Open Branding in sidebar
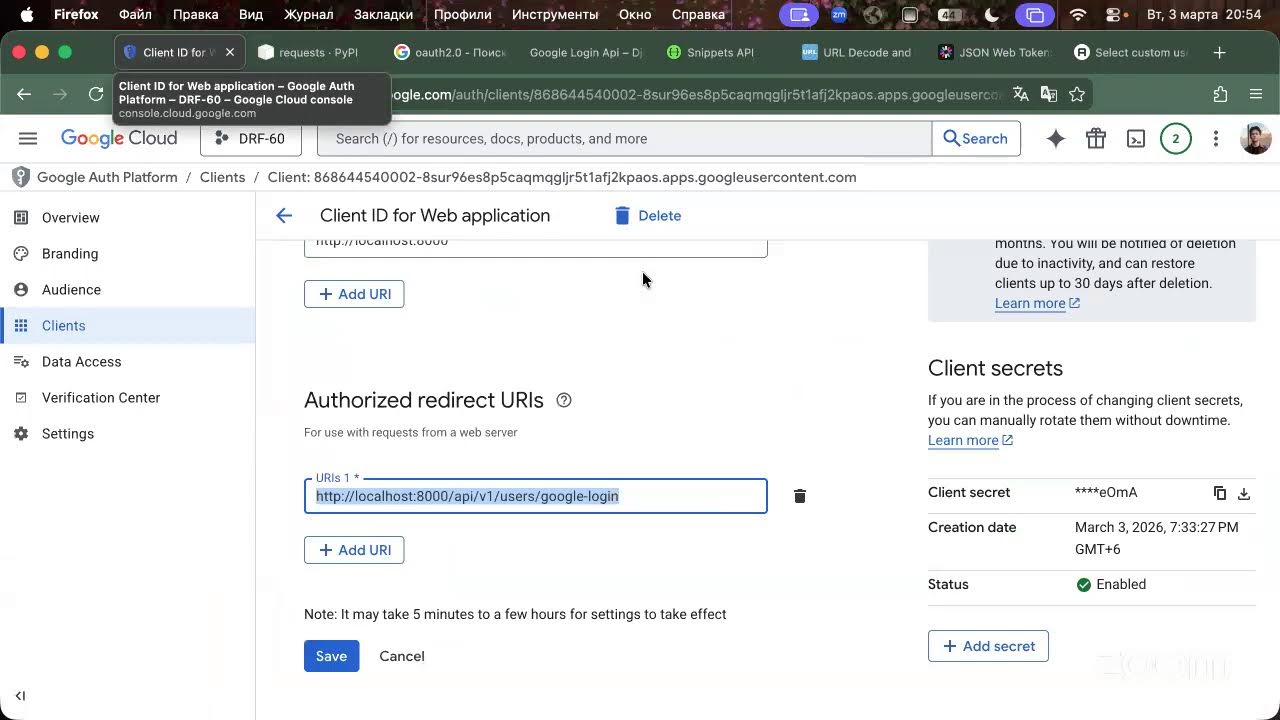Viewport: 1280px width, 720px height. 128,254
